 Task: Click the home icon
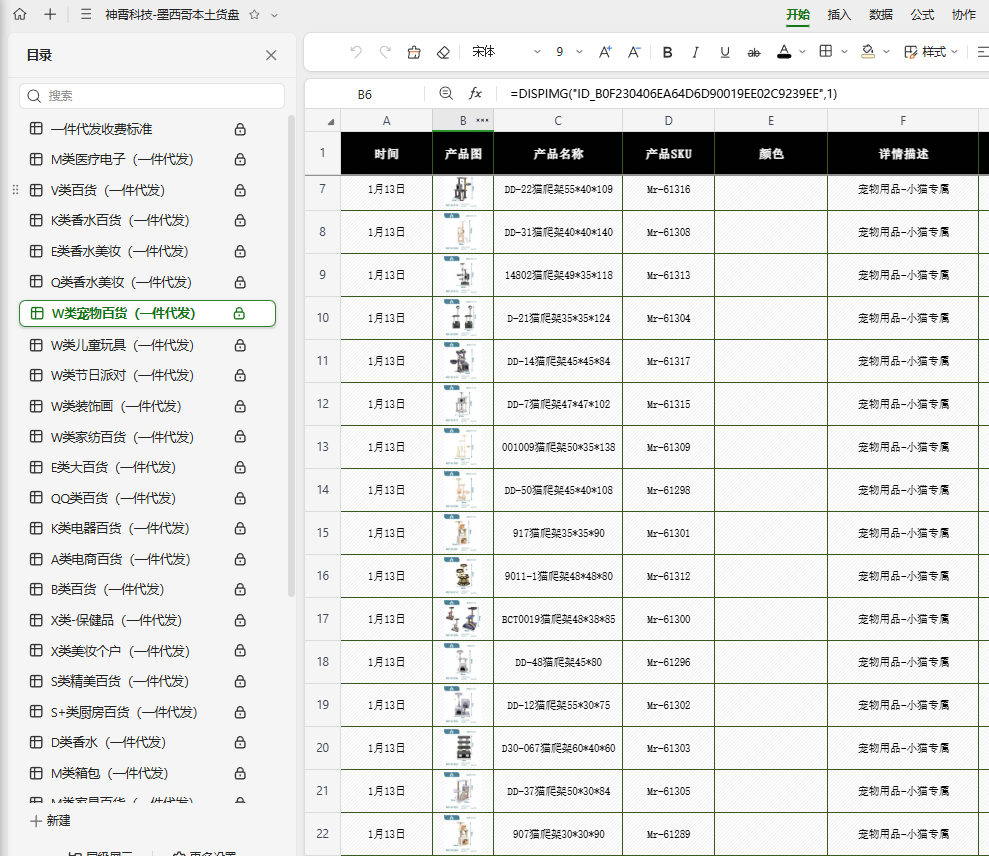click(x=20, y=15)
